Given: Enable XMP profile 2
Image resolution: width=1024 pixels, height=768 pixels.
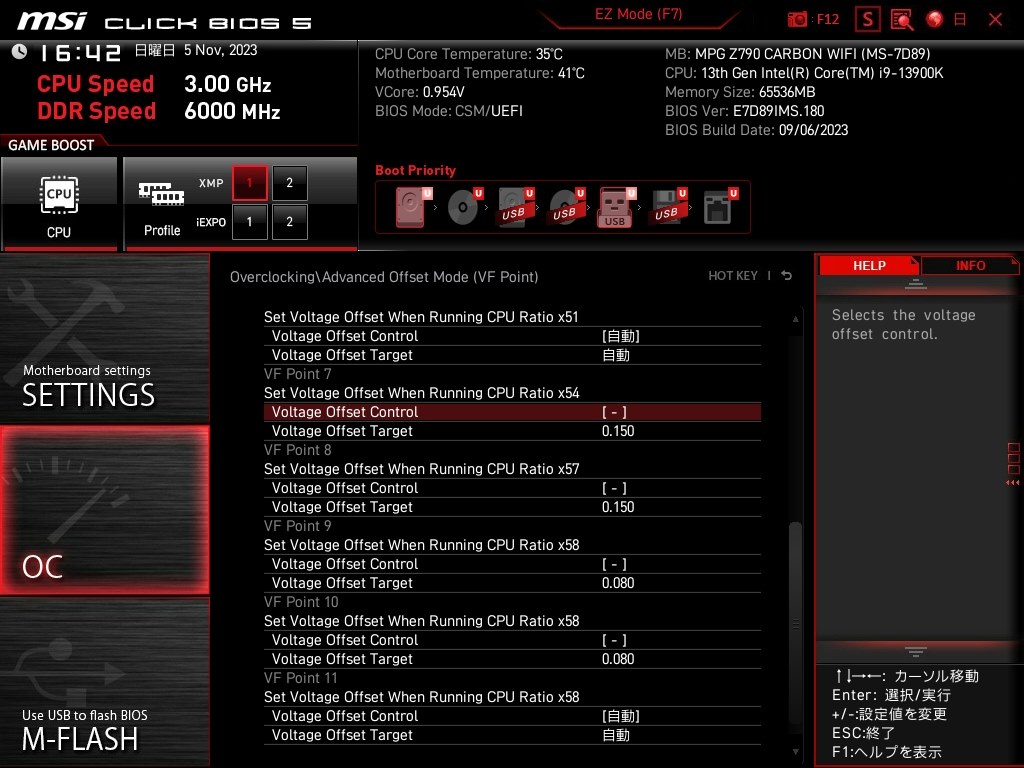Looking at the screenshot, I should pos(289,183).
